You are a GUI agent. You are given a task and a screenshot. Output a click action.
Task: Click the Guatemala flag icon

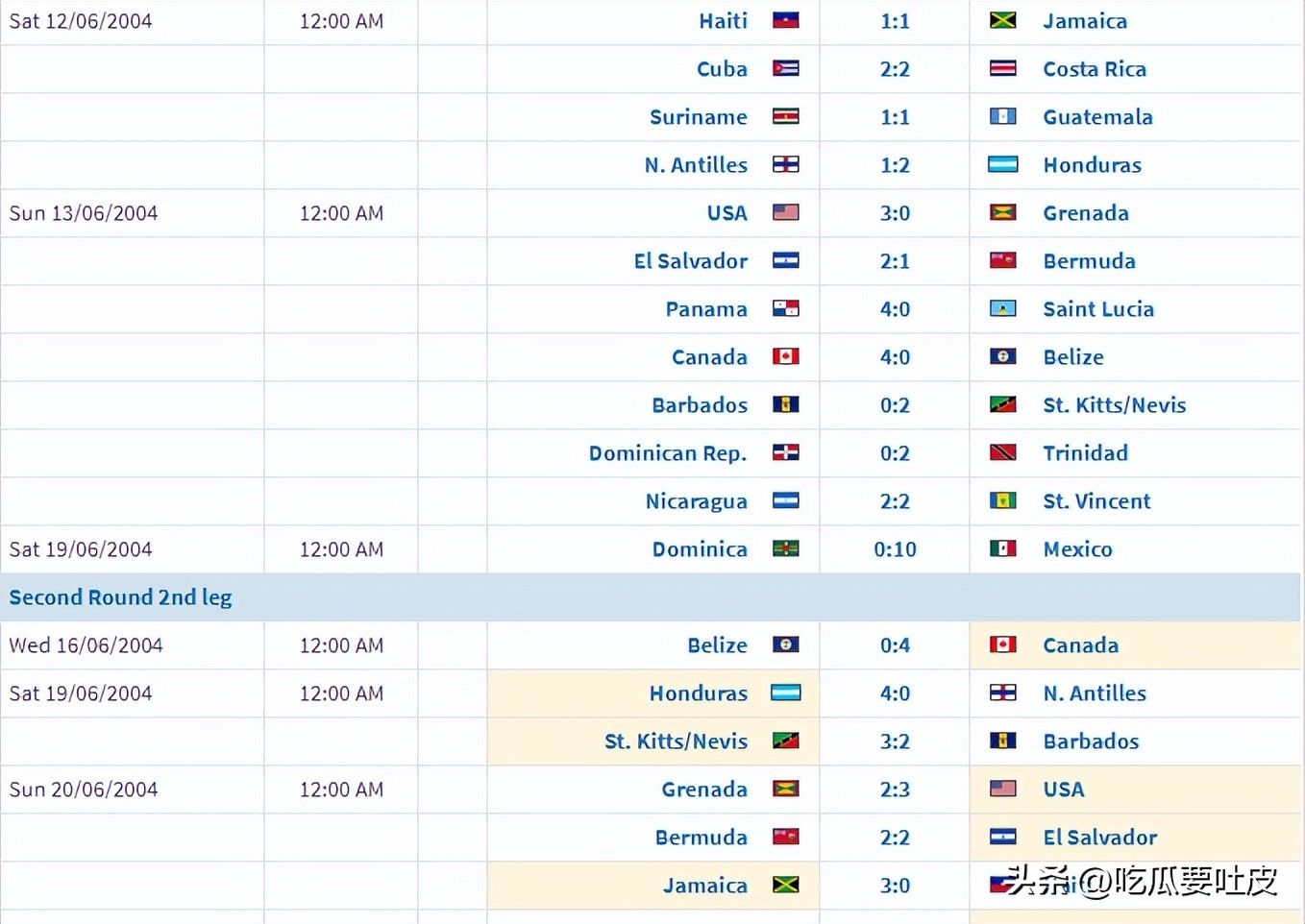[1002, 116]
